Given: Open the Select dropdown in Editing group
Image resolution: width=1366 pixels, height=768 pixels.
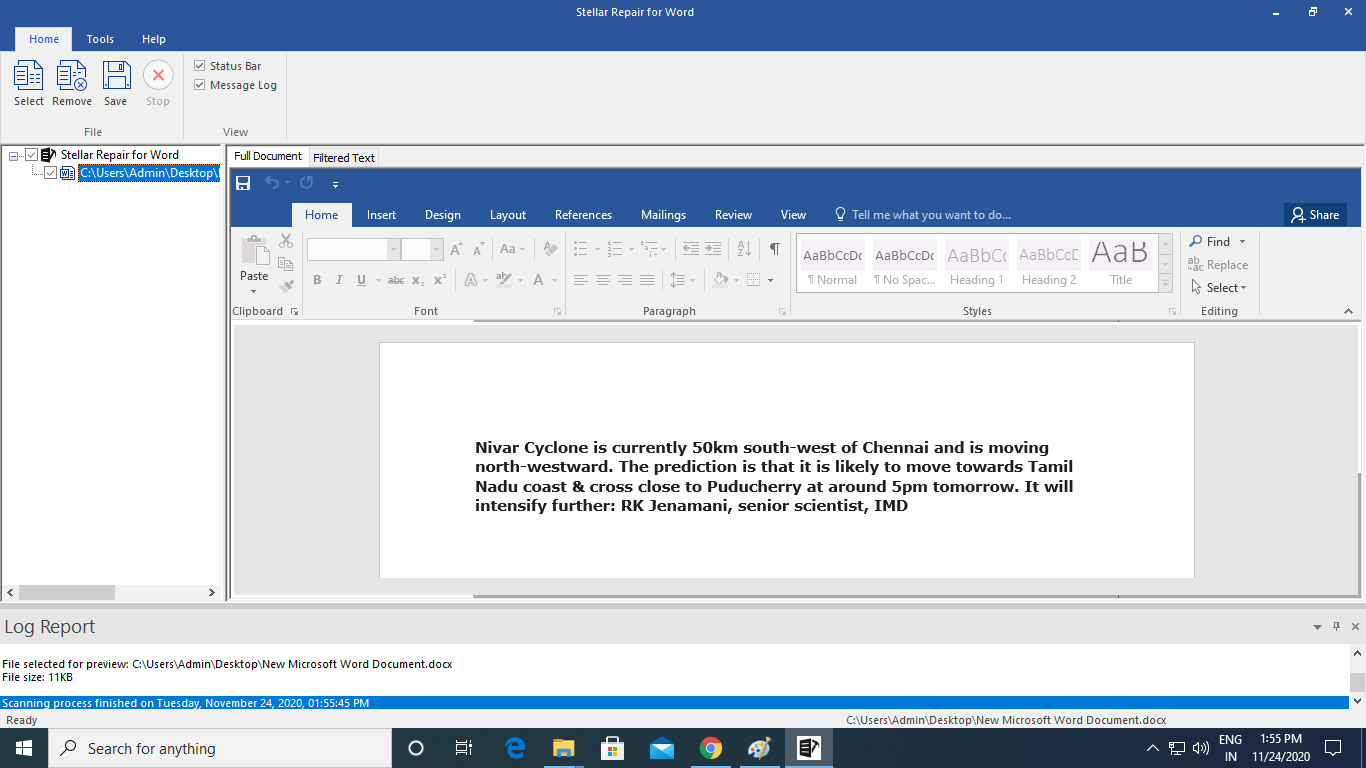Looking at the screenshot, I should pos(1219,288).
